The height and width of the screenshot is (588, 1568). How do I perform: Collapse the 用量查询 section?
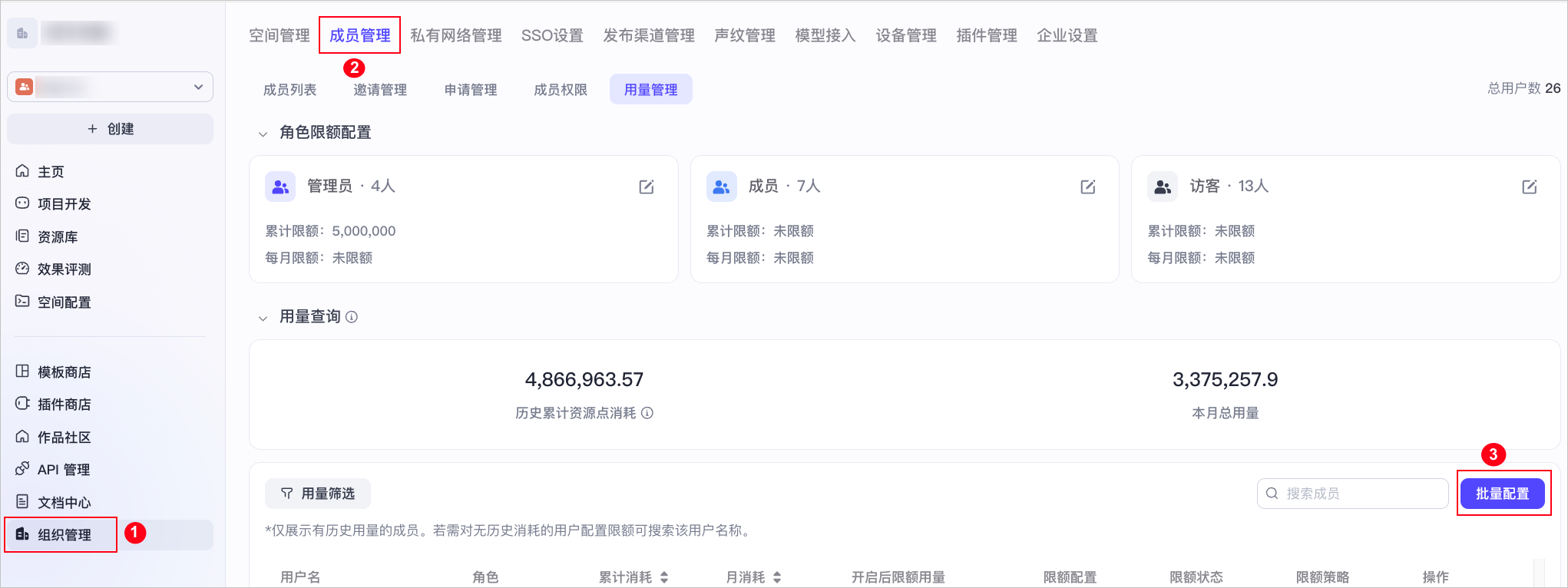click(263, 318)
